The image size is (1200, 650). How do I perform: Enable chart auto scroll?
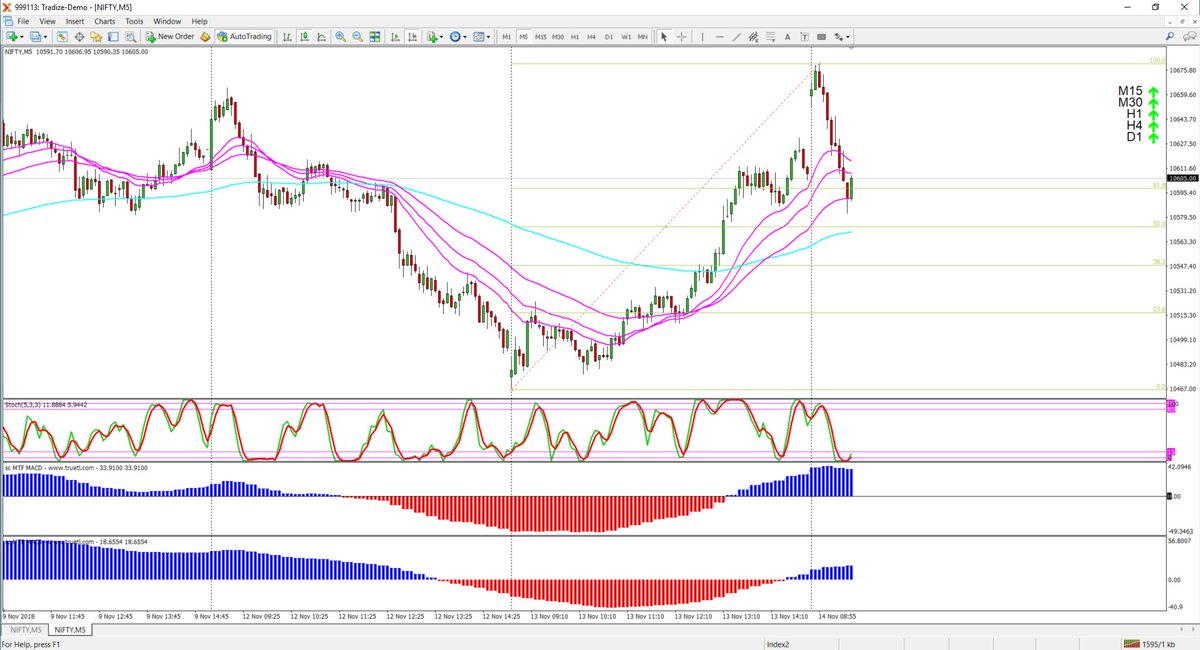393,38
